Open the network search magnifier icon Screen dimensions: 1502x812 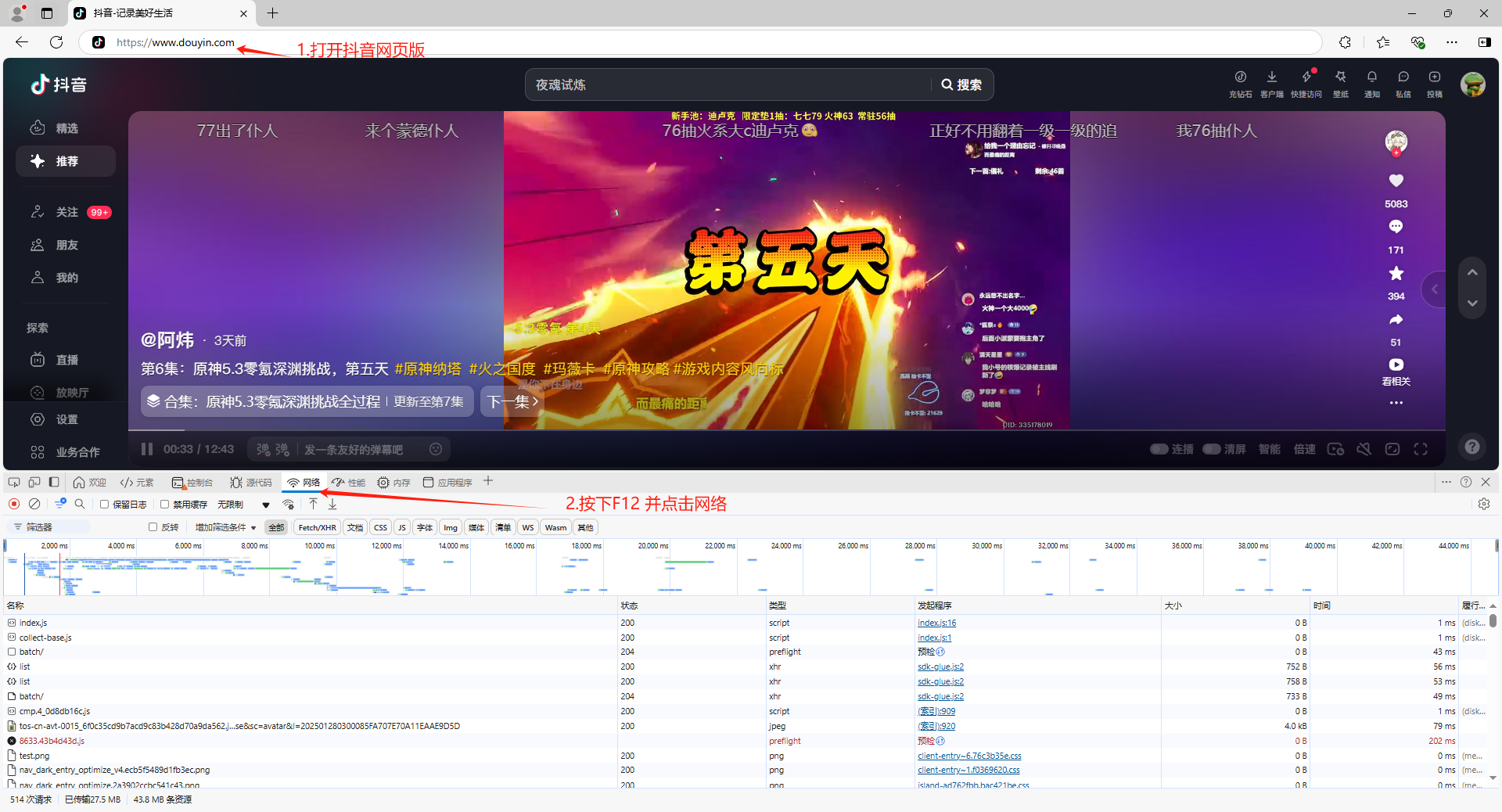(79, 504)
